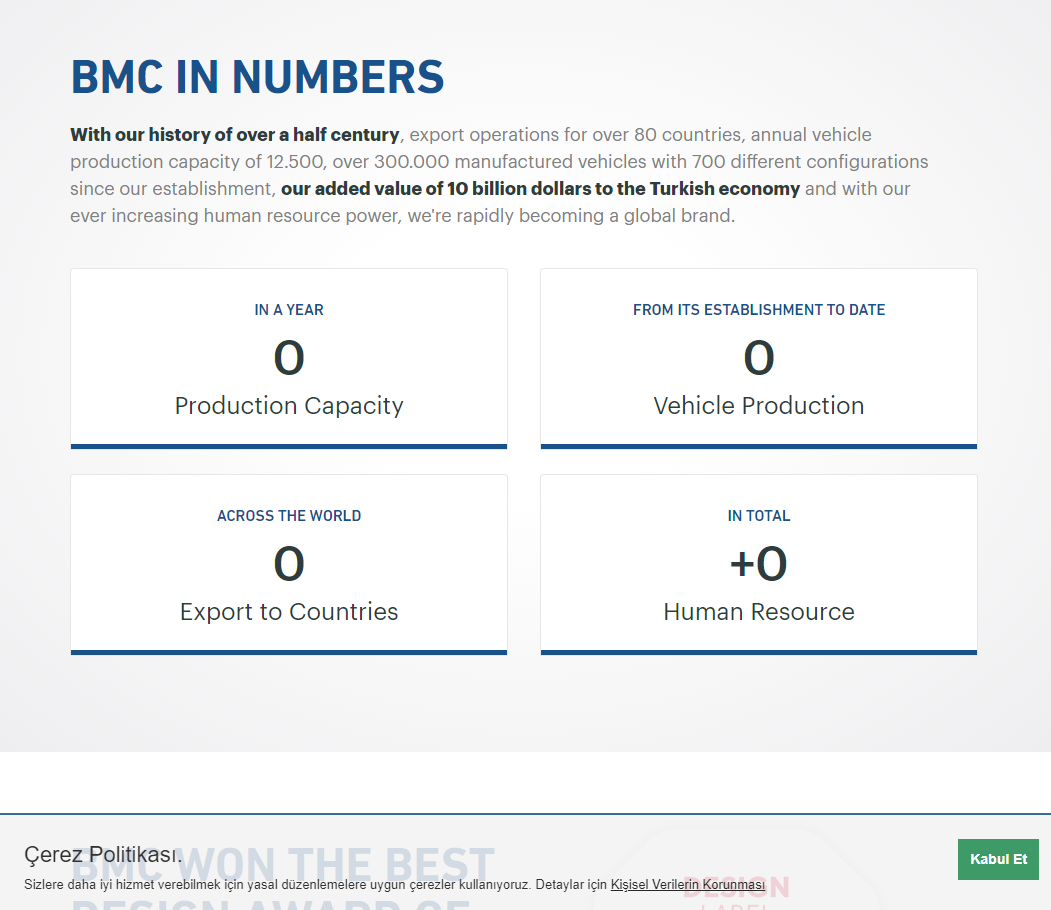Click the Human Resource text
The width and height of the screenshot is (1051, 910).
758,612
